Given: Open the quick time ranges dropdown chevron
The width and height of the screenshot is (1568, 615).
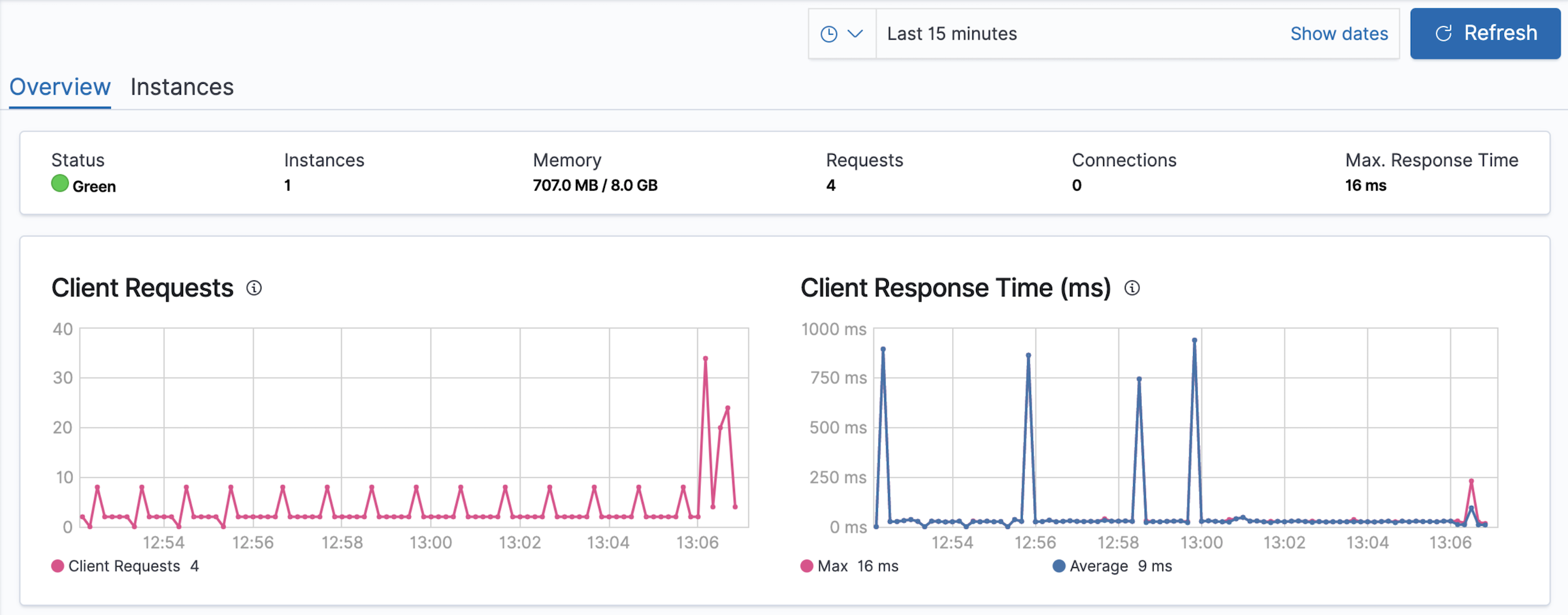Looking at the screenshot, I should [855, 33].
